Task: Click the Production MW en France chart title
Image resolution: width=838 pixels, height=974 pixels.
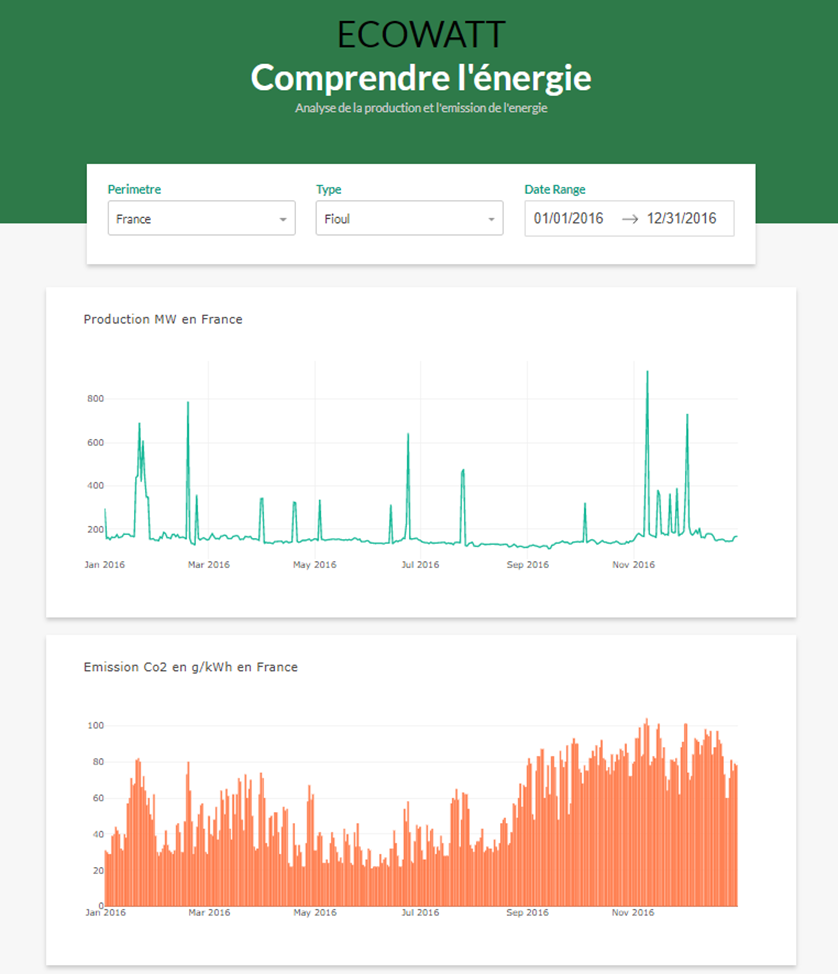Action: [163, 319]
